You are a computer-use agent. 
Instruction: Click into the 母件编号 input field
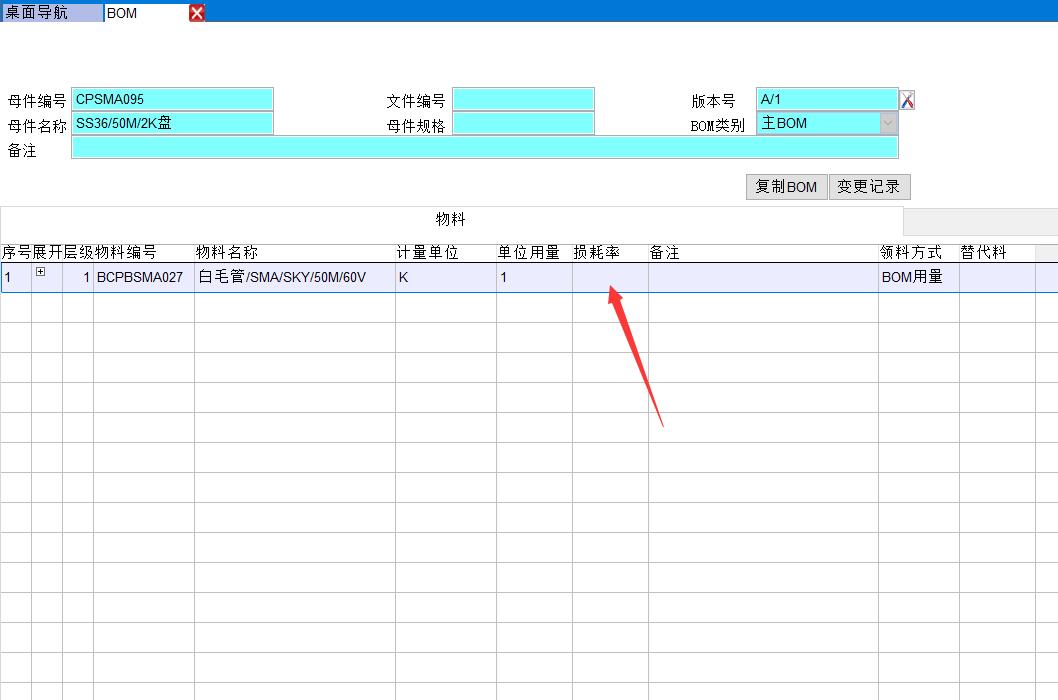point(172,99)
